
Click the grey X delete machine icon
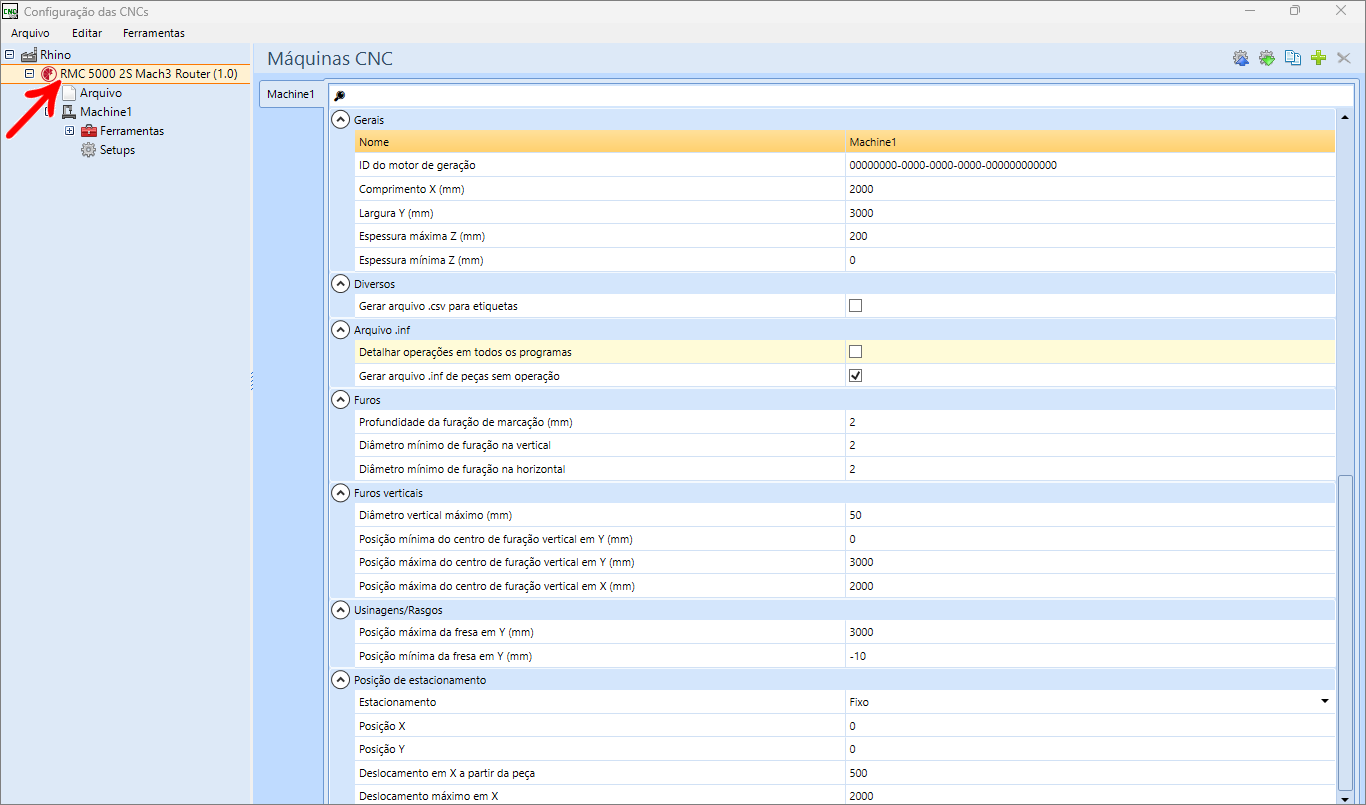[1344, 58]
